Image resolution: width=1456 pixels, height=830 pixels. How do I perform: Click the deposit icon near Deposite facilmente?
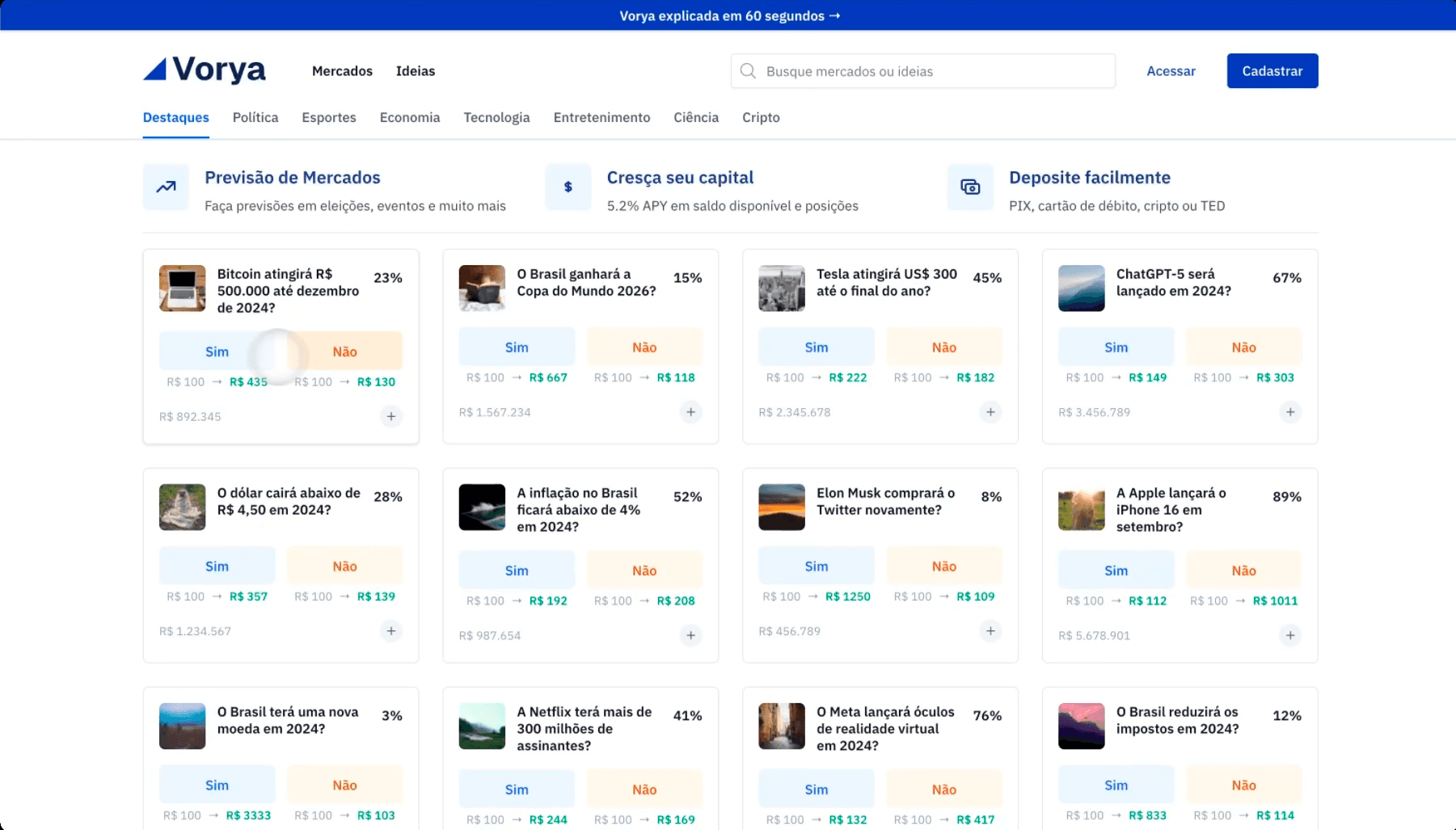[969, 187]
